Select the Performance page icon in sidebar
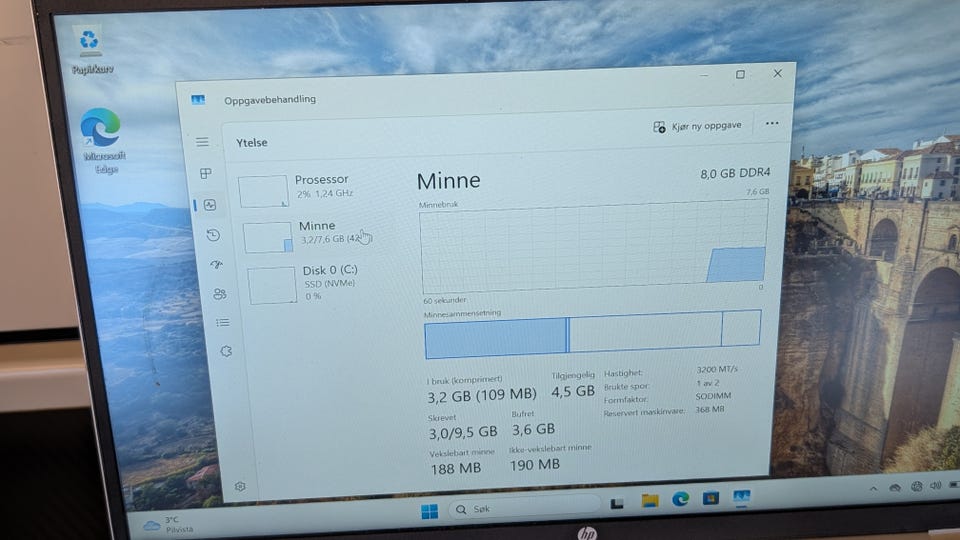 click(210, 205)
